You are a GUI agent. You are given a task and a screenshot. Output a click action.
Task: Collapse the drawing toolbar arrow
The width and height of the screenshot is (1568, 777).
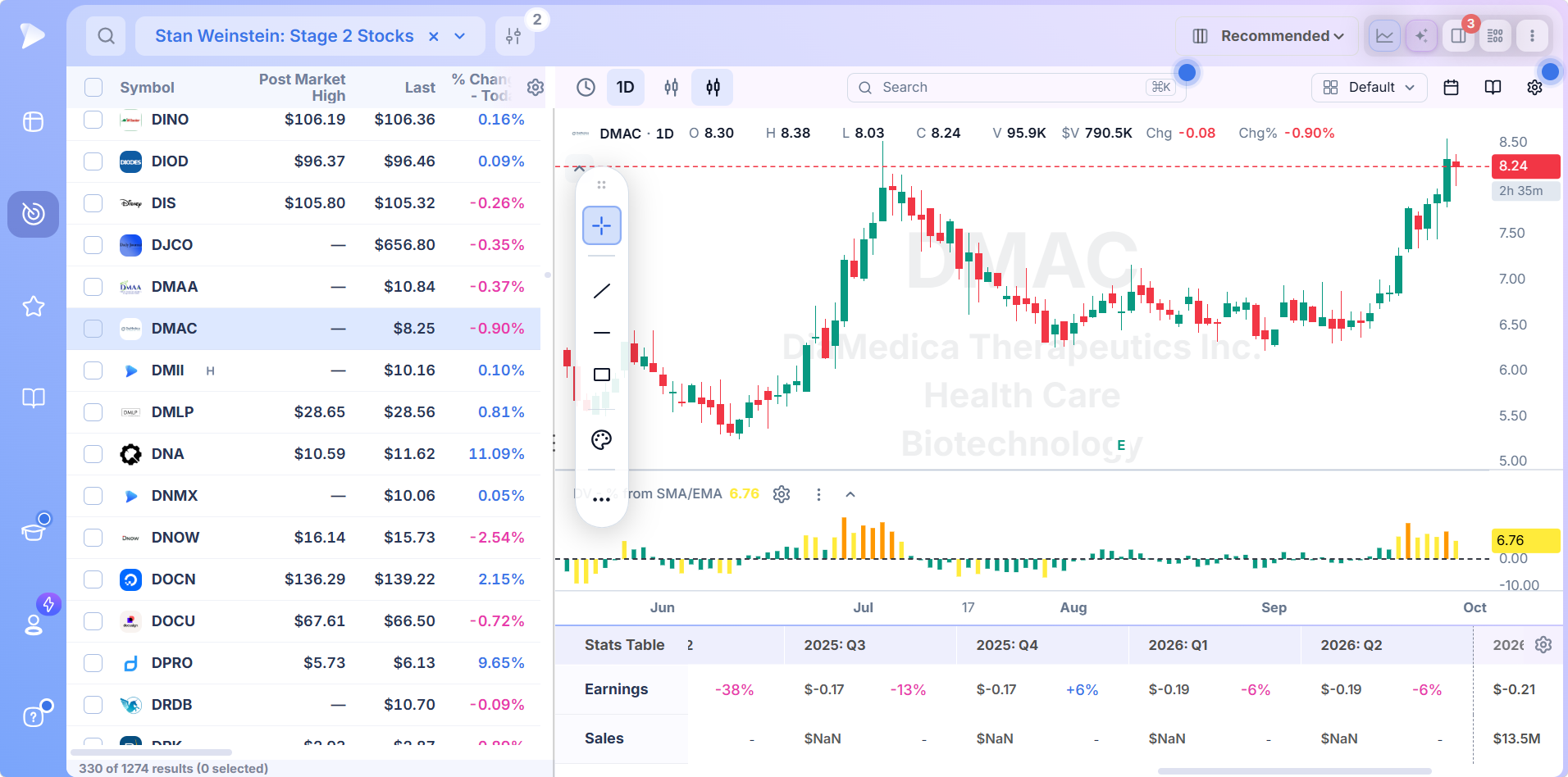pyautogui.click(x=579, y=168)
